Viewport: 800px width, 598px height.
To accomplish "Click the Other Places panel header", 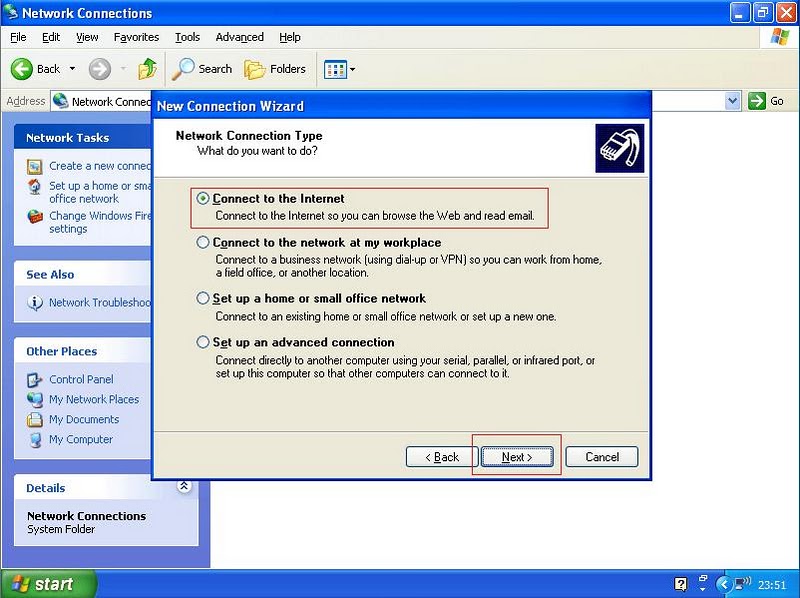I will (83, 351).
